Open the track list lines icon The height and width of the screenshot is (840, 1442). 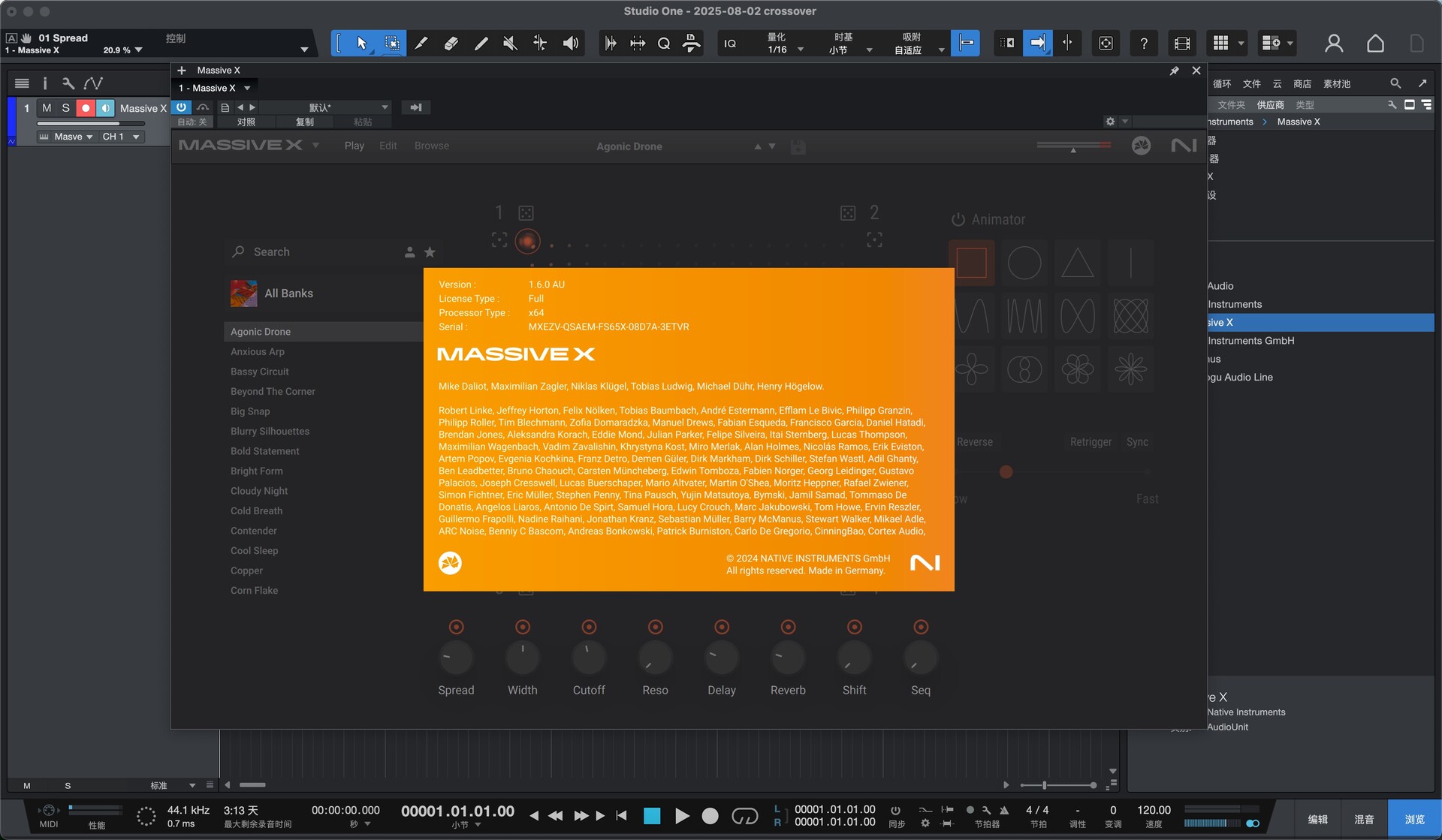22,83
